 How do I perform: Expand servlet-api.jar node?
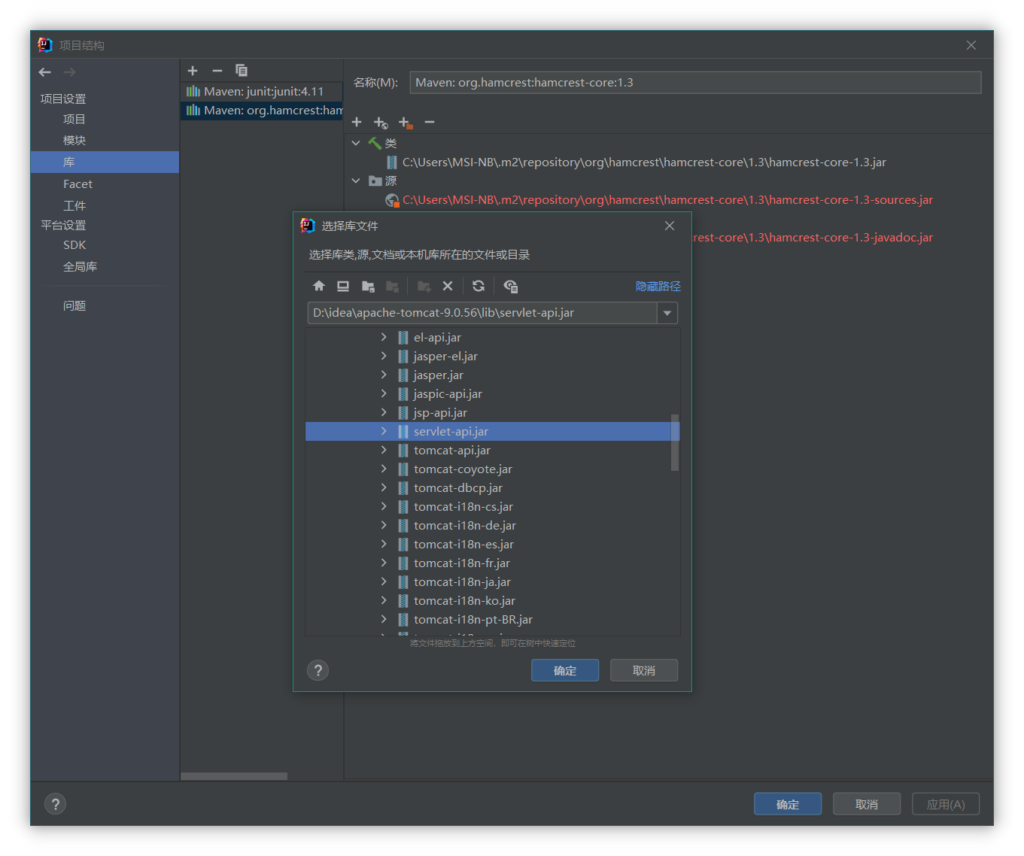coord(384,431)
